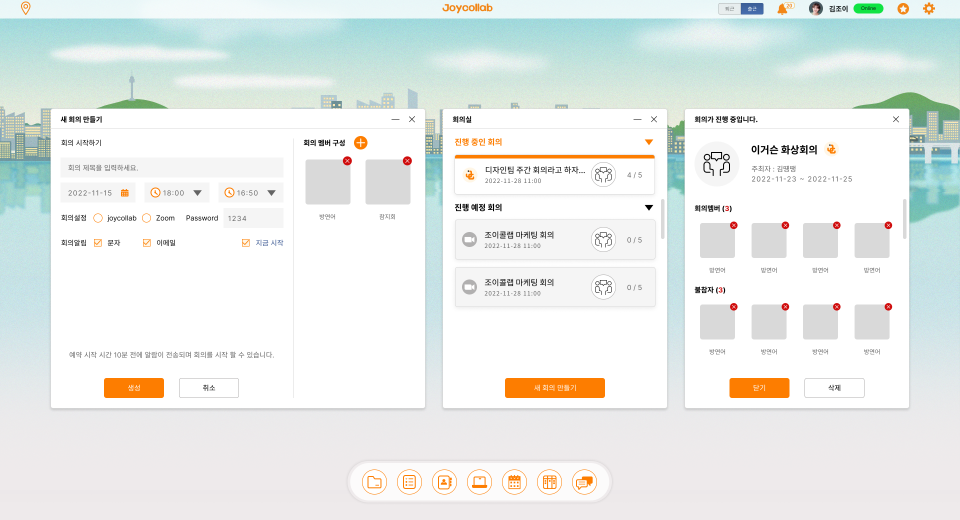Click the 취소 button

pyautogui.click(x=209, y=388)
